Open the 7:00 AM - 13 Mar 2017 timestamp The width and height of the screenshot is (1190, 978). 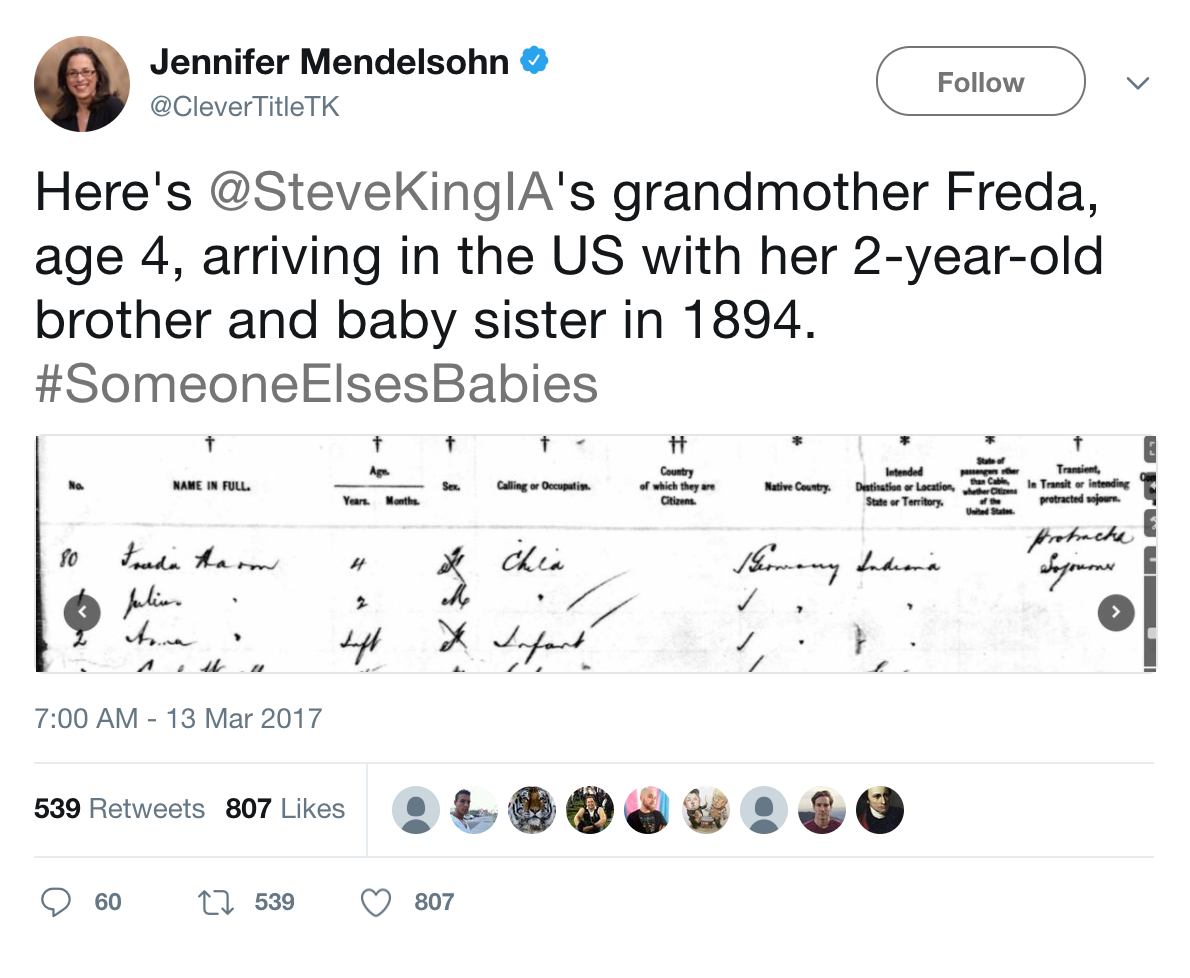[x=178, y=718]
